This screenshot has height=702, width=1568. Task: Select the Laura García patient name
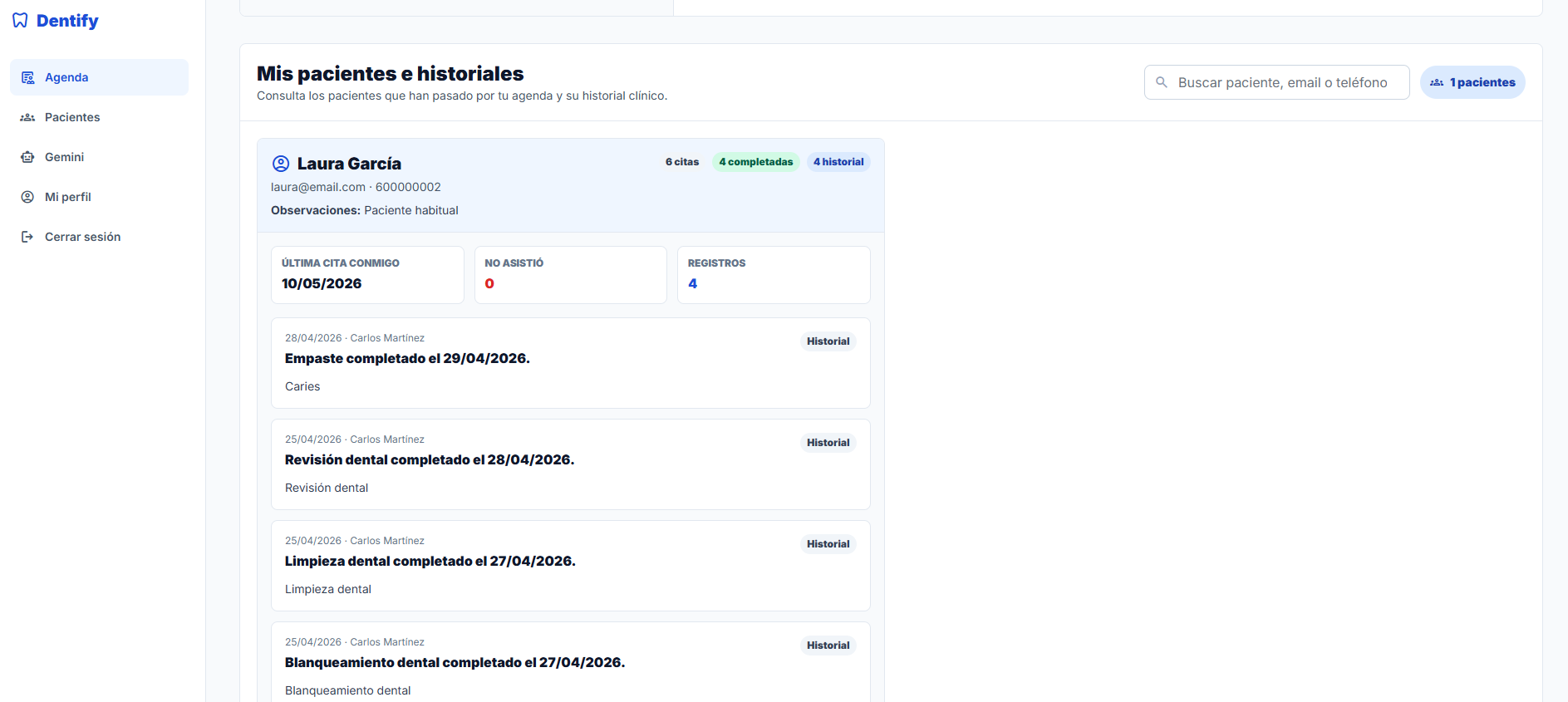(x=349, y=164)
